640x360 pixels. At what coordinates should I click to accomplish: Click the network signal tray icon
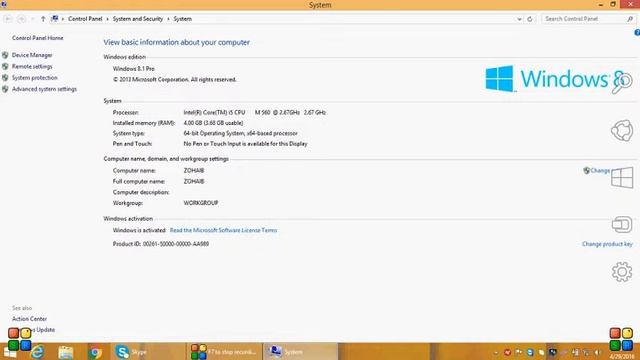pos(587,352)
